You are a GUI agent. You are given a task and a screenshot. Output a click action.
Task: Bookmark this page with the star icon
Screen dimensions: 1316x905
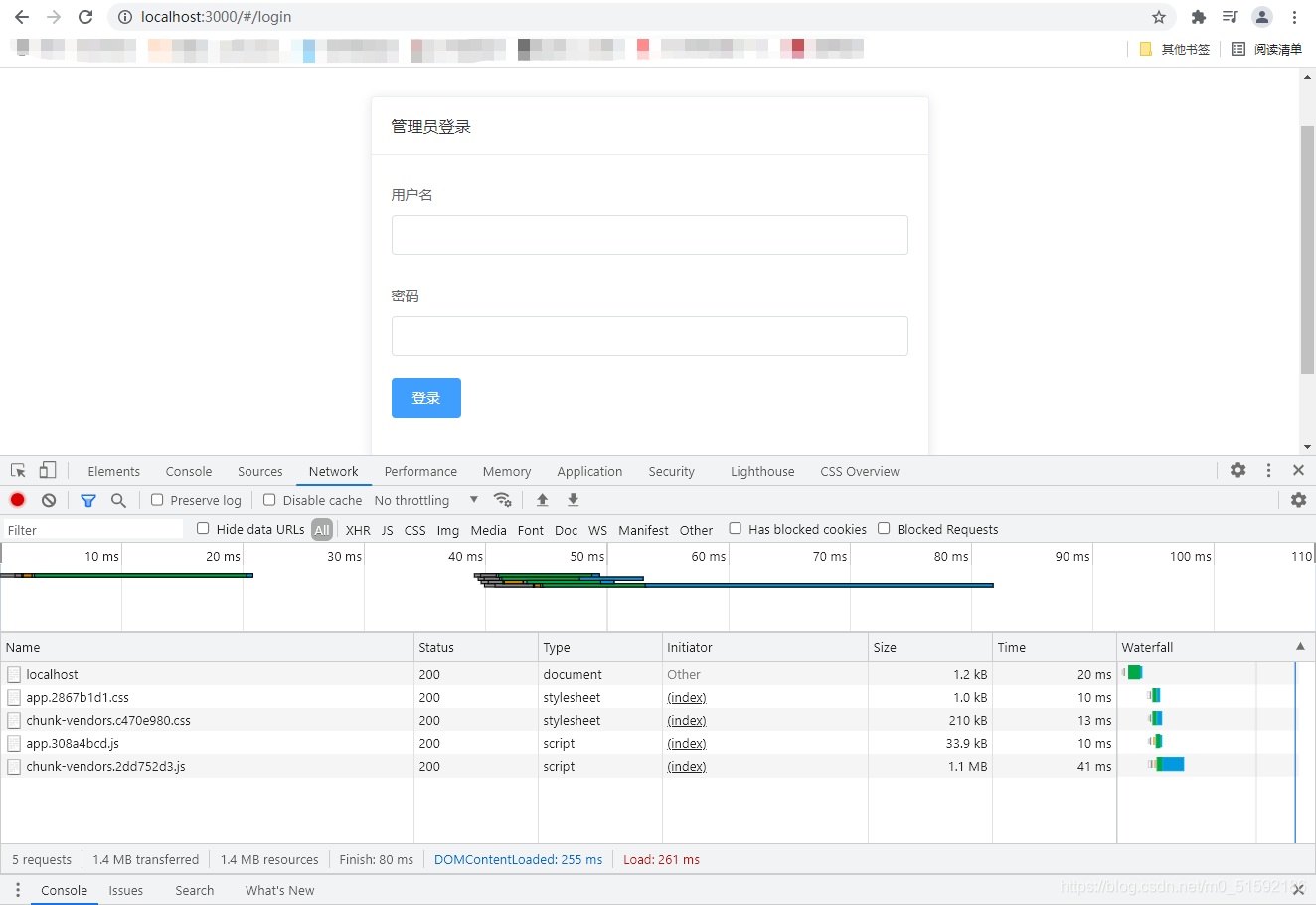[x=1159, y=17]
